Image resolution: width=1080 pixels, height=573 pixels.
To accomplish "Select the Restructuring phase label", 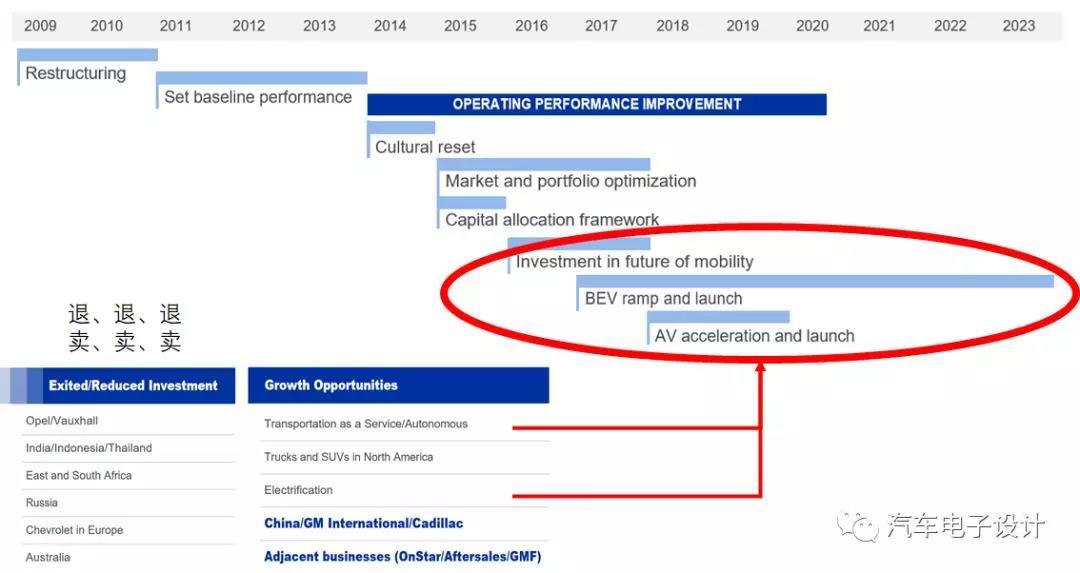I will pyautogui.click(x=75, y=73).
